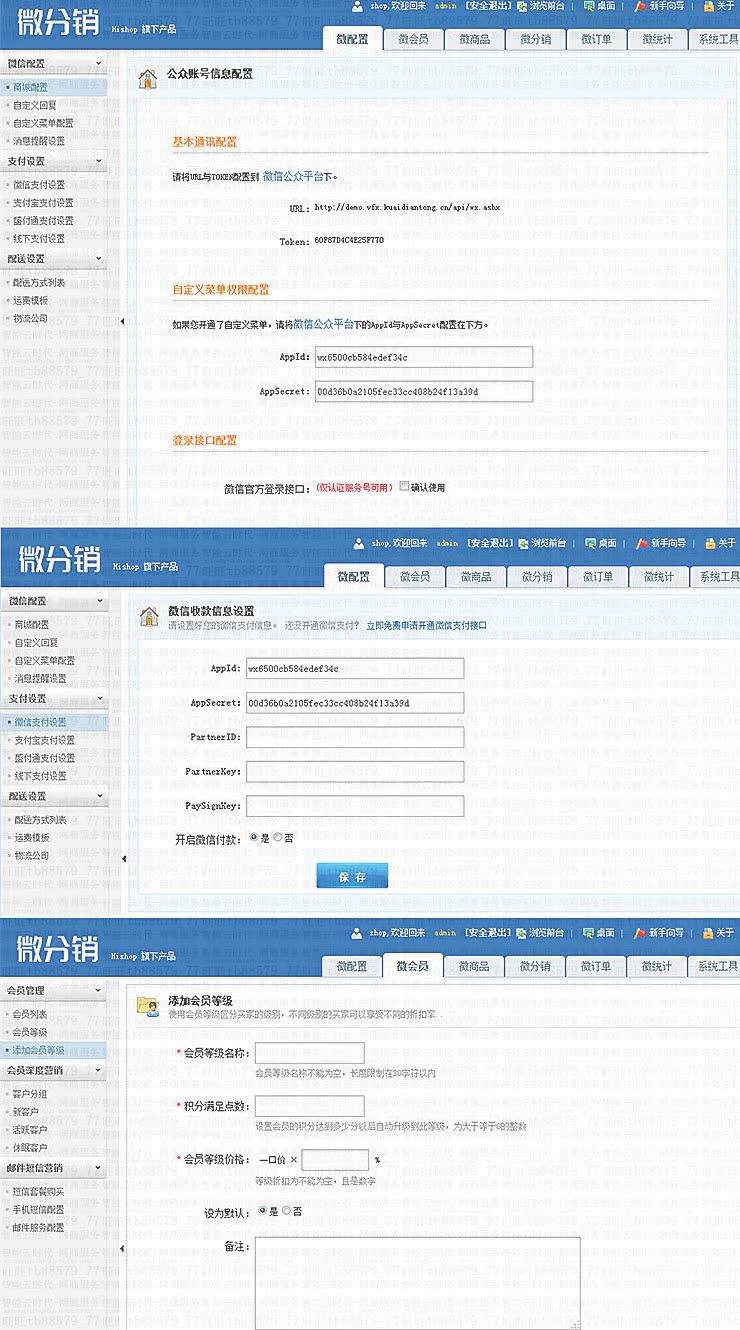Click the PartnerKey input field
The height and width of the screenshot is (1330, 740).
tap(355, 772)
